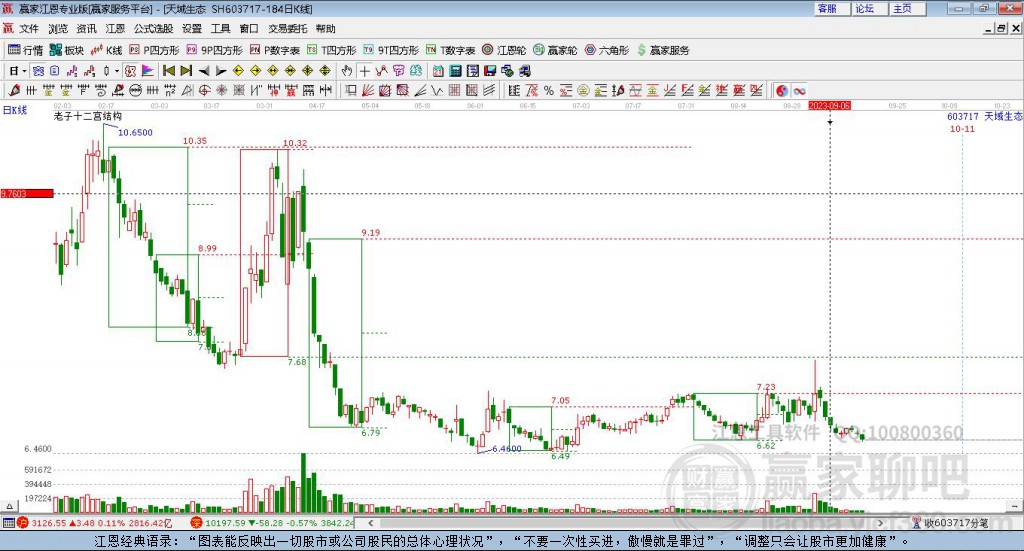Switch to K线 chart view

[x=106, y=50]
